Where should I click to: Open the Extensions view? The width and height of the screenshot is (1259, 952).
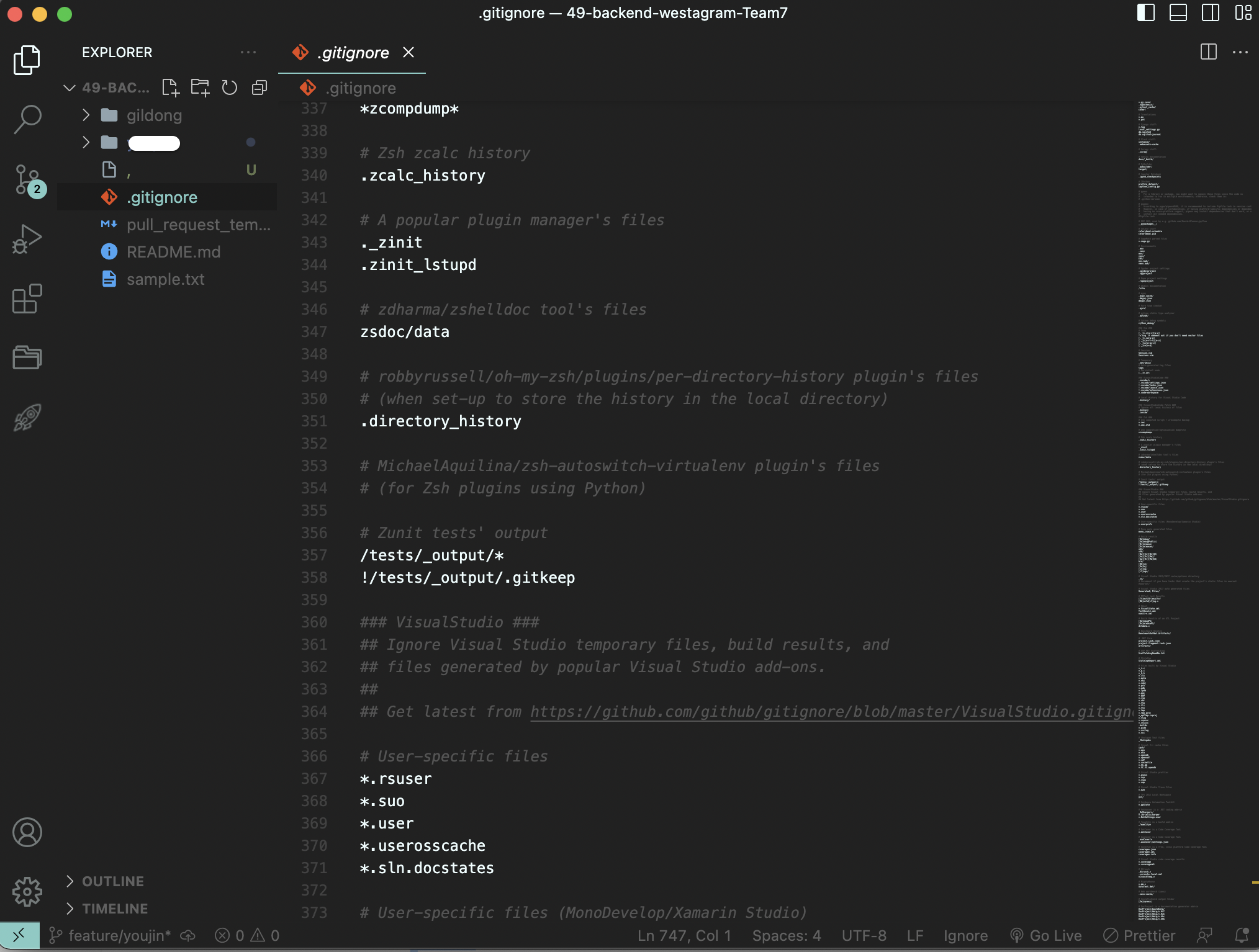pos(27,299)
